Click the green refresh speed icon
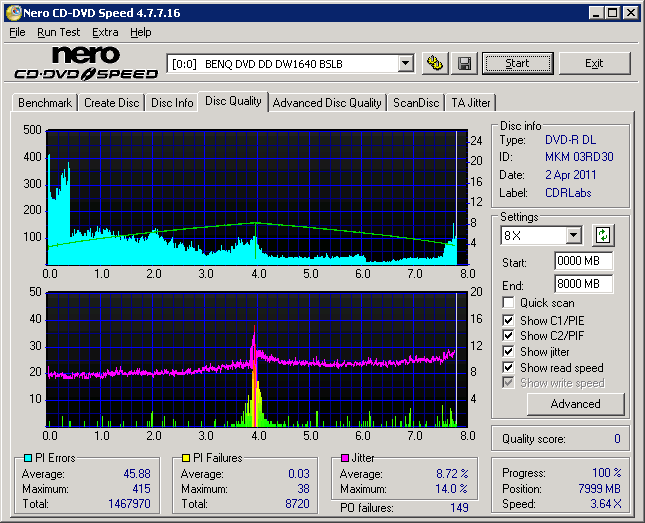 point(603,236)
